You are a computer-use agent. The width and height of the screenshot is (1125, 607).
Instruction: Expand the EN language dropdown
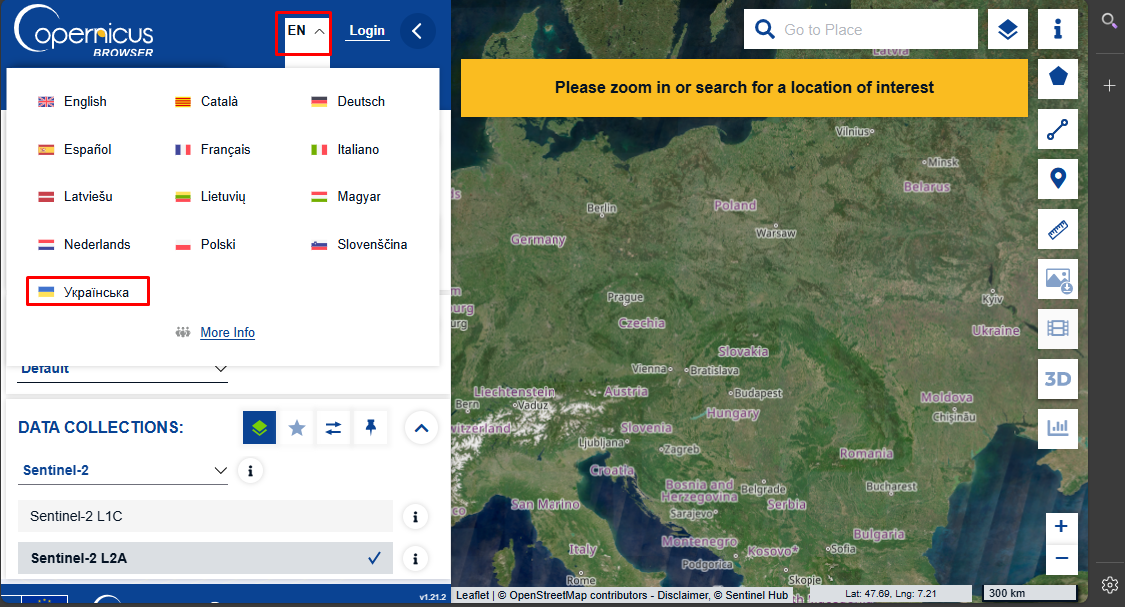306,31
